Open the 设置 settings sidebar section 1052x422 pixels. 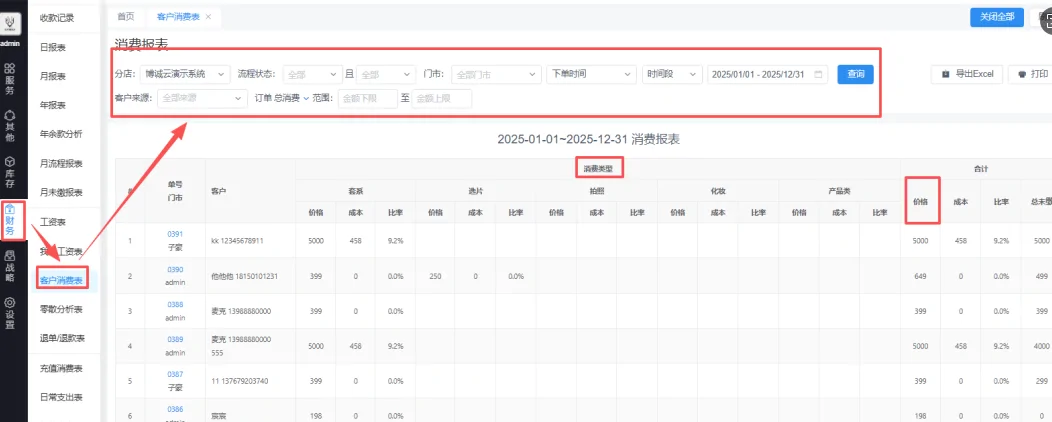pos(10,312)
